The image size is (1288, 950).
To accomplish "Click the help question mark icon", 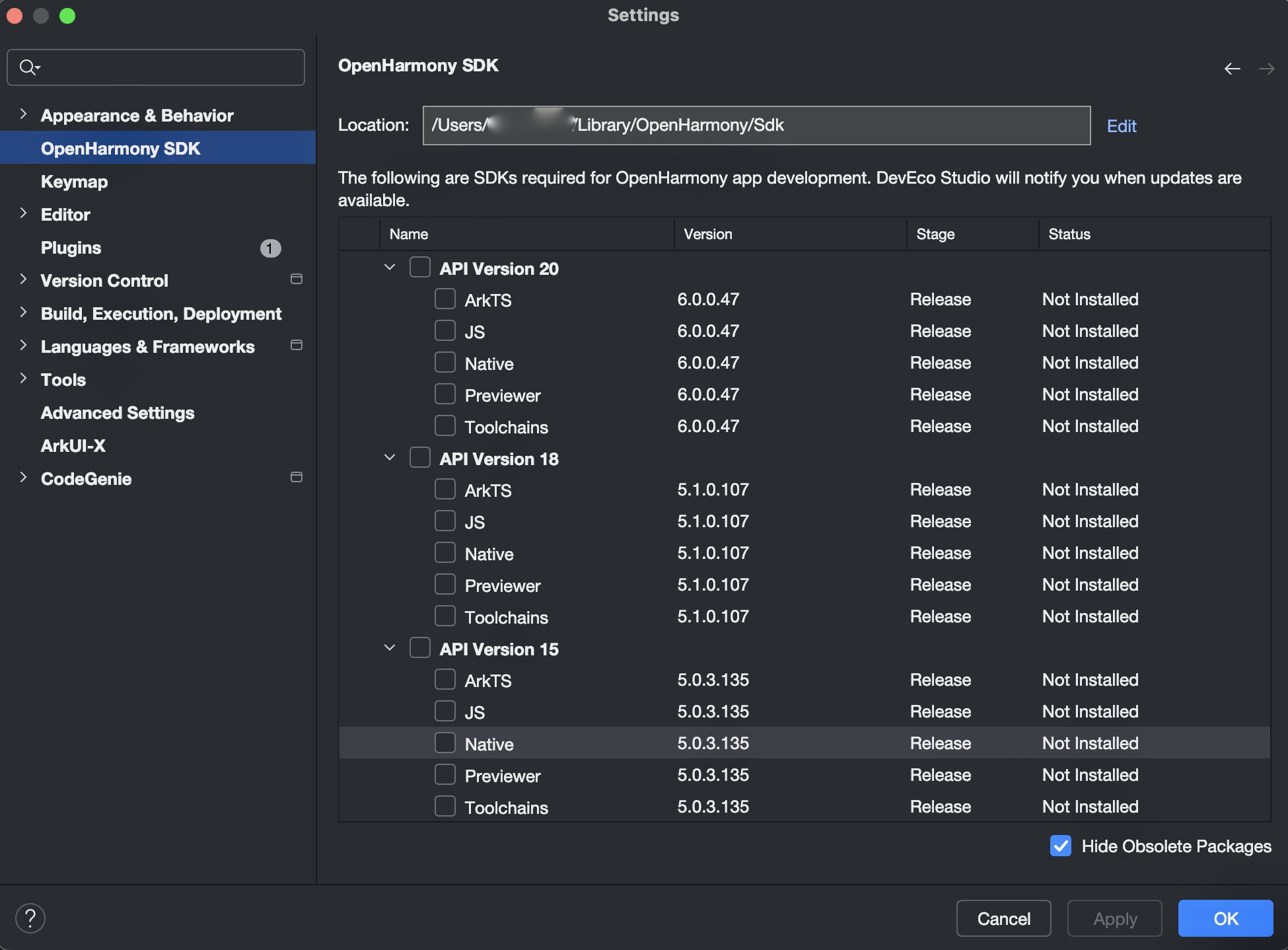I will point(30,918).
